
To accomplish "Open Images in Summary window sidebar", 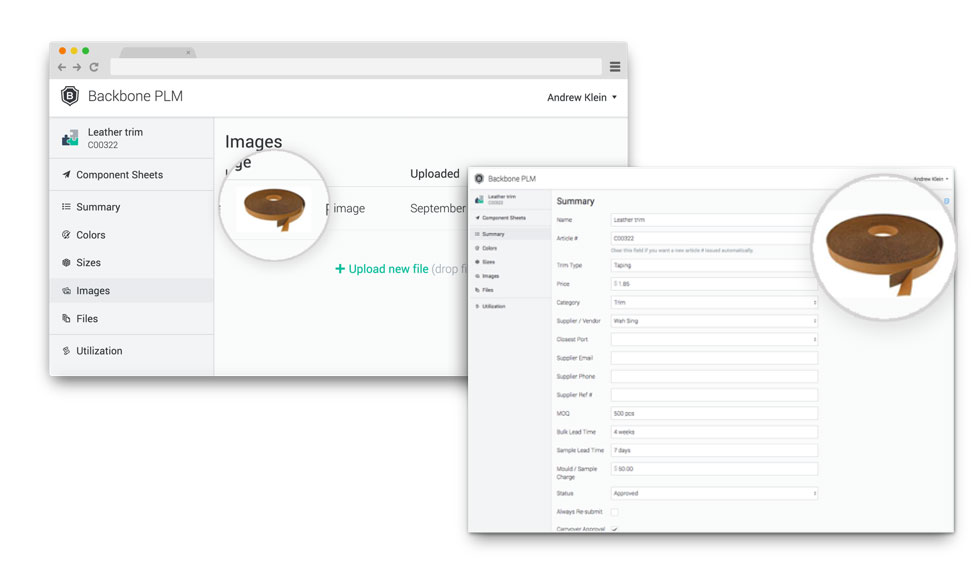I will (490, 276).
